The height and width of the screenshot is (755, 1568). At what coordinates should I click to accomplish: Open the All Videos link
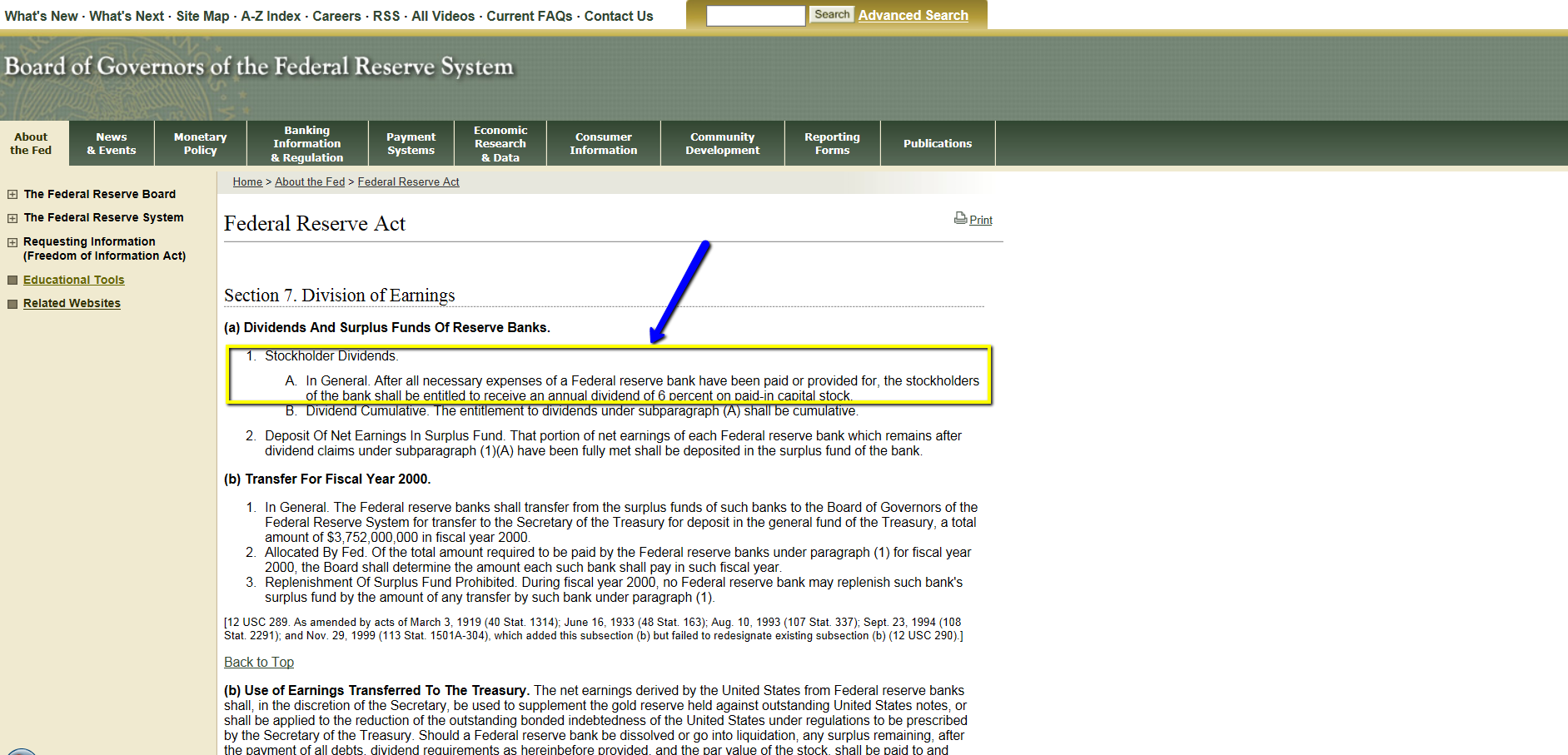443,16
